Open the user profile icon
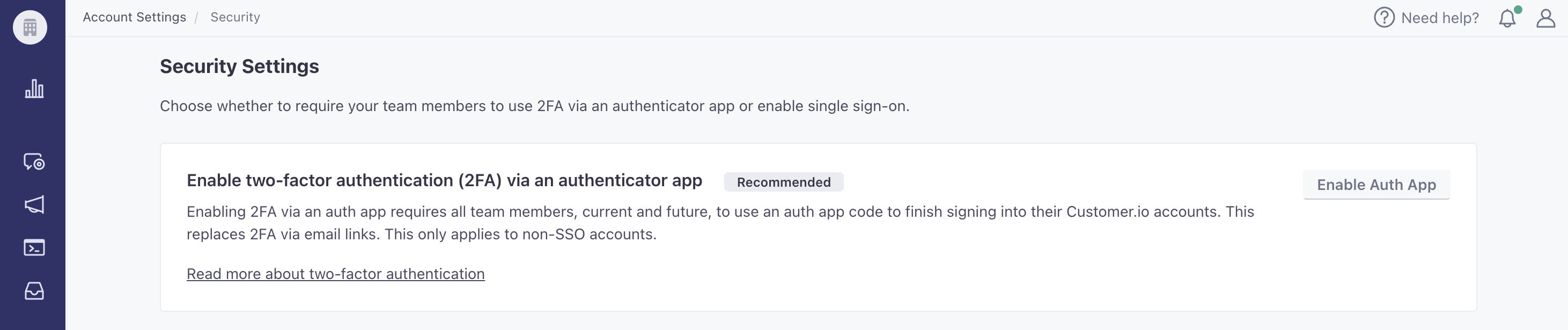This screenshot has height=330, width=1568. click(1545, 18)
